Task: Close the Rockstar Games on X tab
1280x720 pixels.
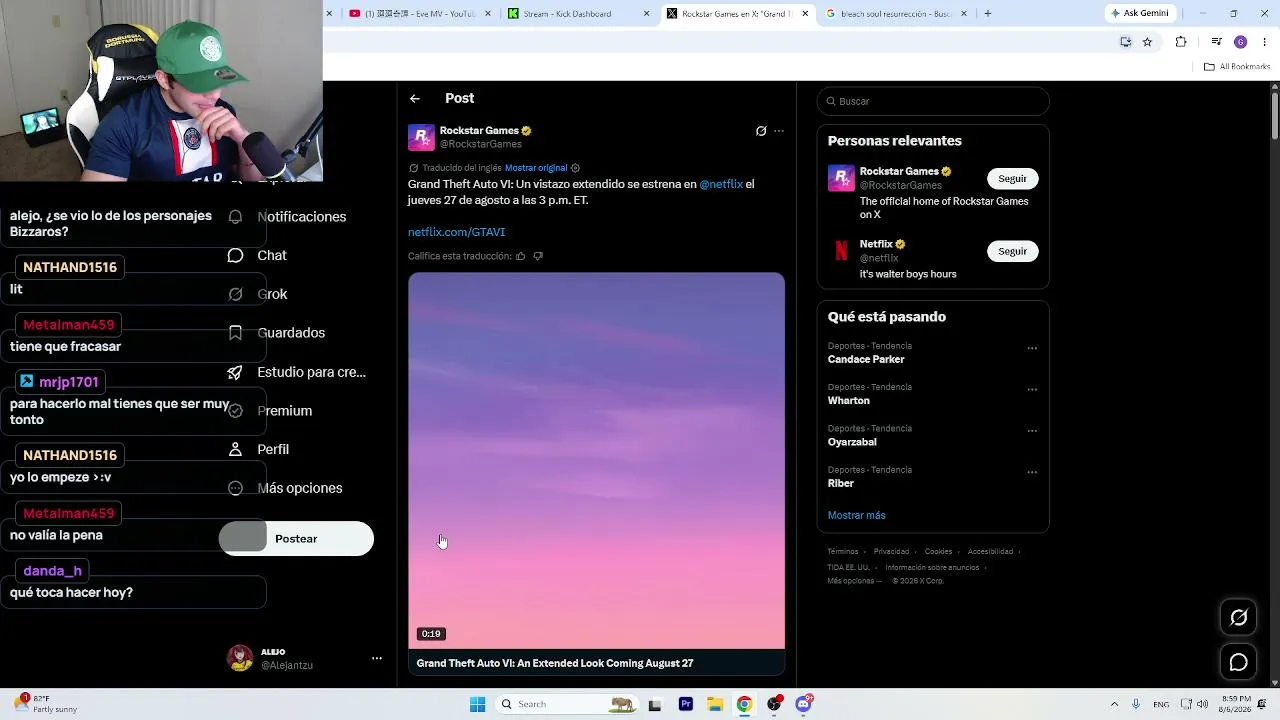Action: (x=805, y=14)
